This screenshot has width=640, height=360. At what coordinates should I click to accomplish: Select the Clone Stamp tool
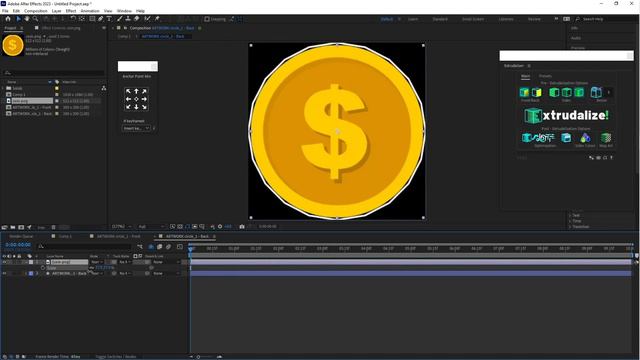128,19
